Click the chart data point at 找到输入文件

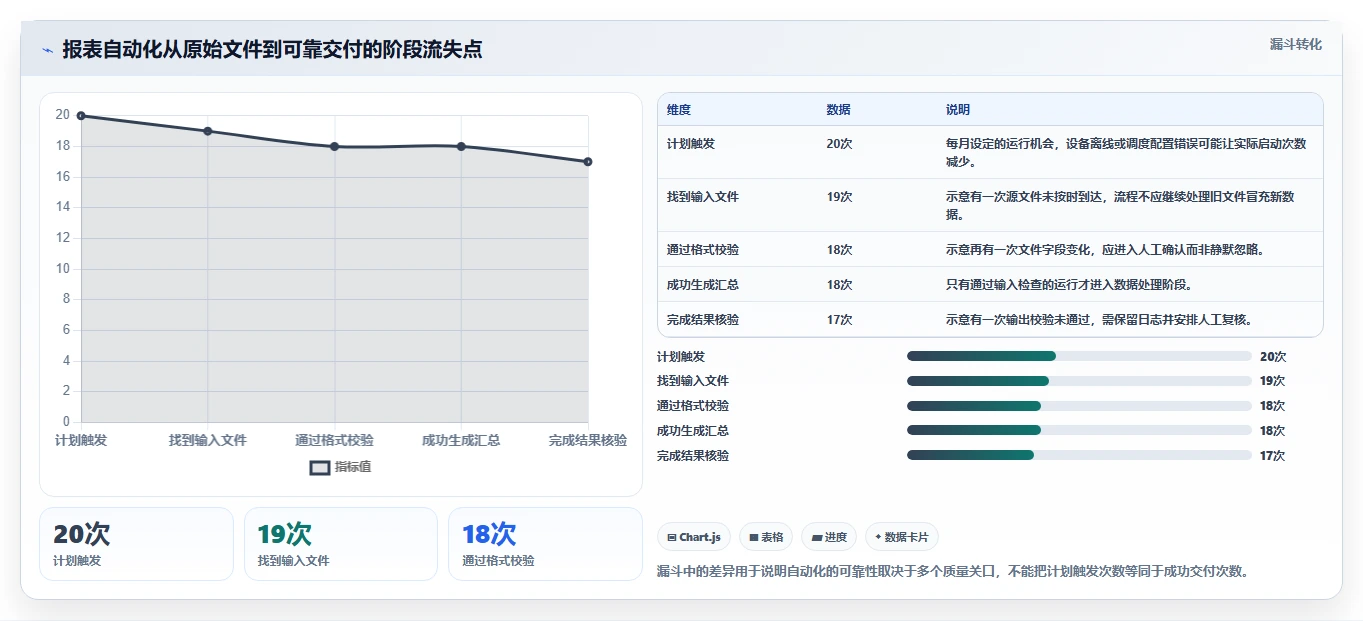tap(208, 131)
